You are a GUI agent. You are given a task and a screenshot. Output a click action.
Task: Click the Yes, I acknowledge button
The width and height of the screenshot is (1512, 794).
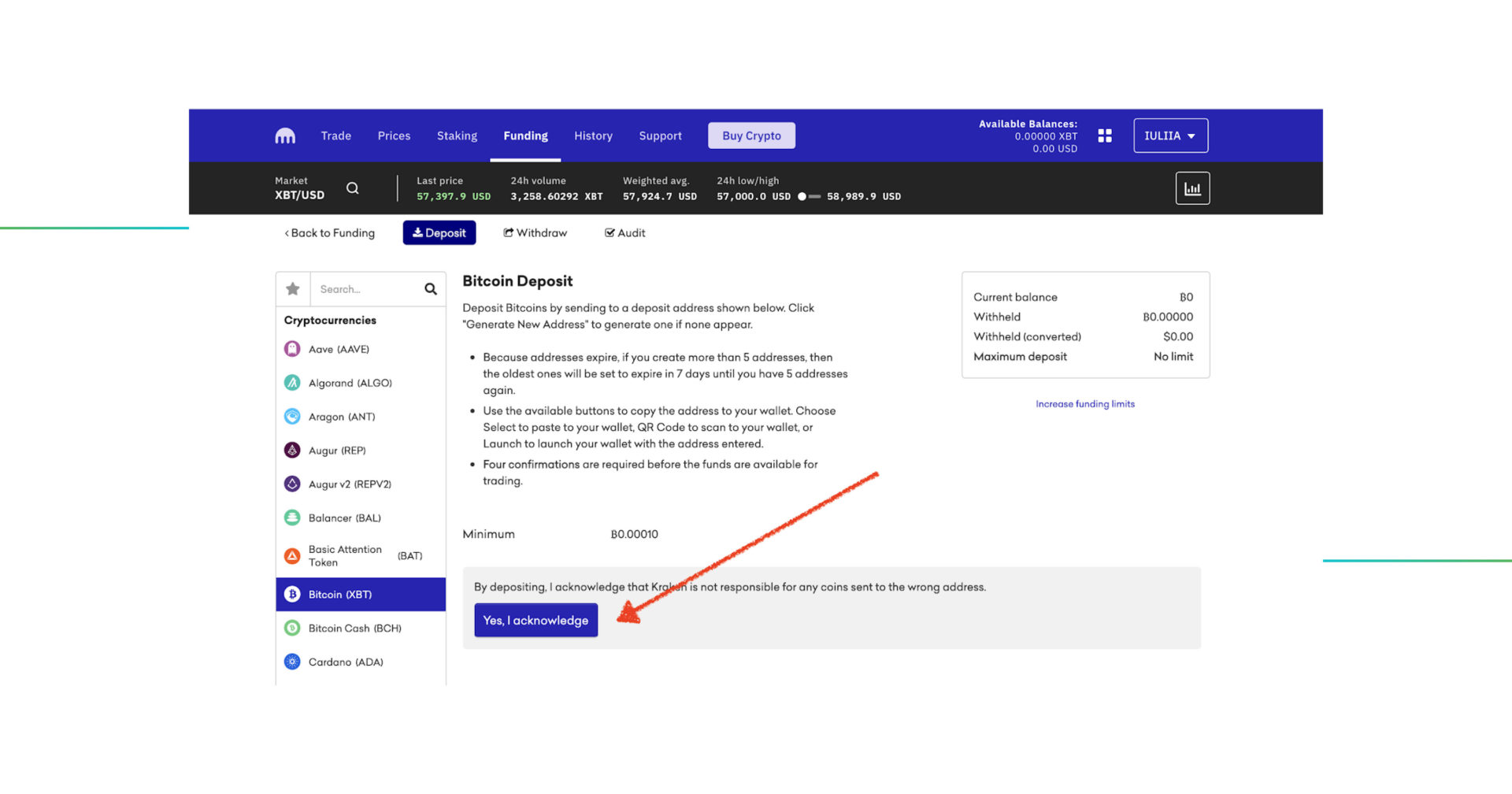(x=535, y=620)
